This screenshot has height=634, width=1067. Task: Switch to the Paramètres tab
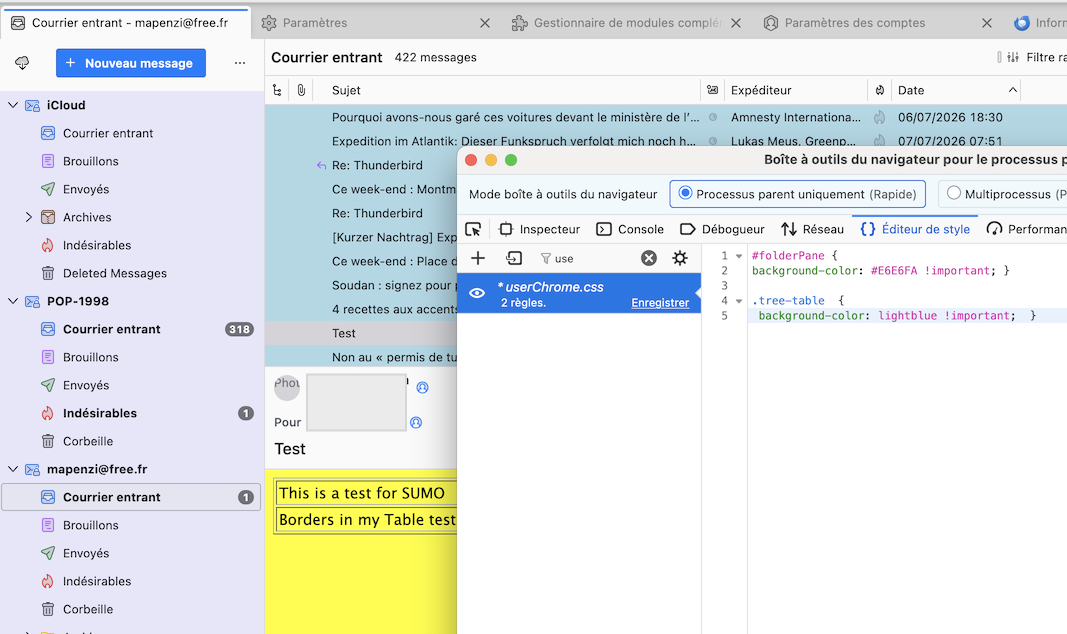[x=315, y=22]
